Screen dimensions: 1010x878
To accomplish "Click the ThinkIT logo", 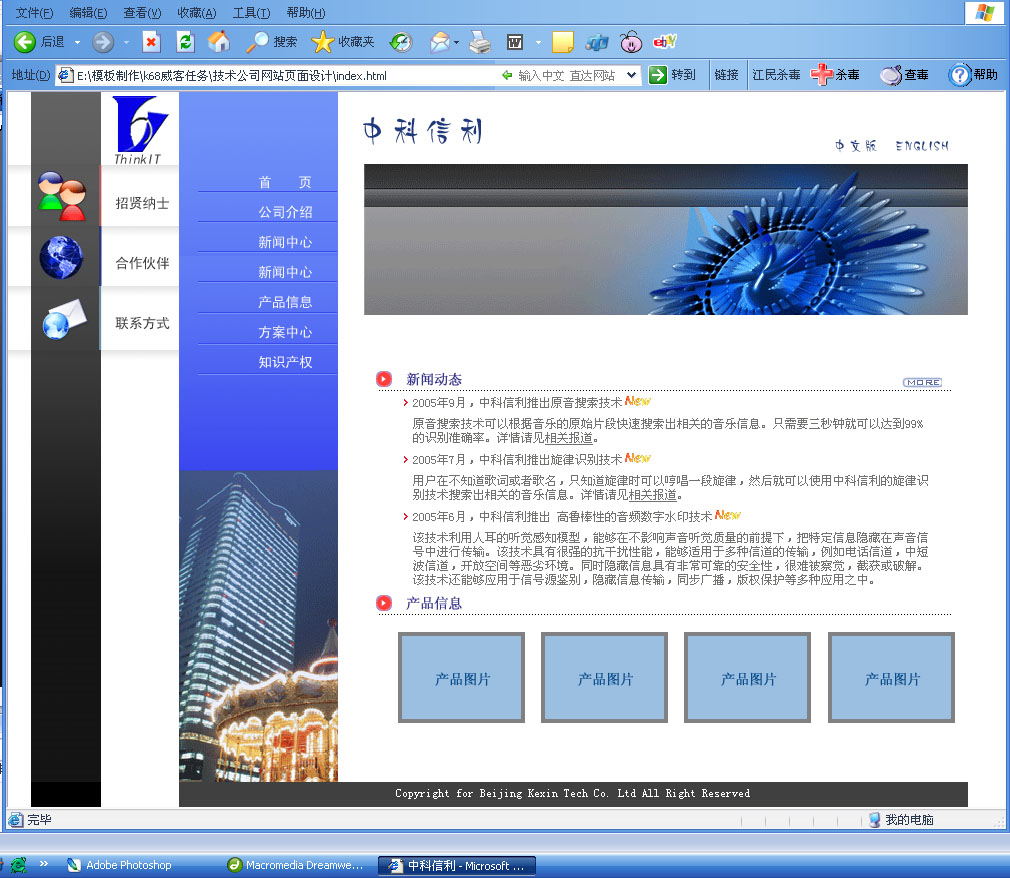I will click(x=139, y=131).
